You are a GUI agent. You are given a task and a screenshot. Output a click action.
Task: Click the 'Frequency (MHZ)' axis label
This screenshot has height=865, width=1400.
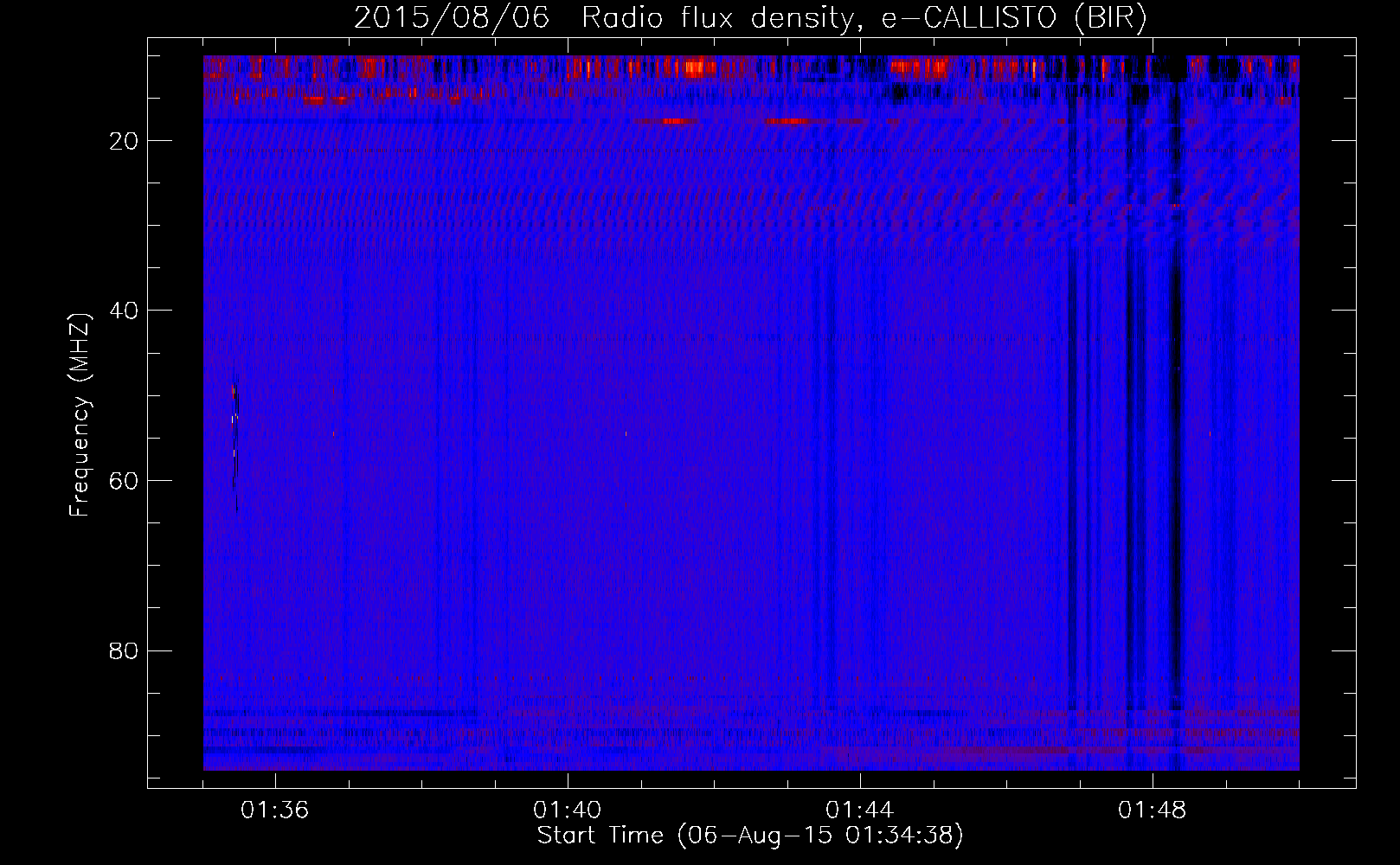click(x=80, y=415)
